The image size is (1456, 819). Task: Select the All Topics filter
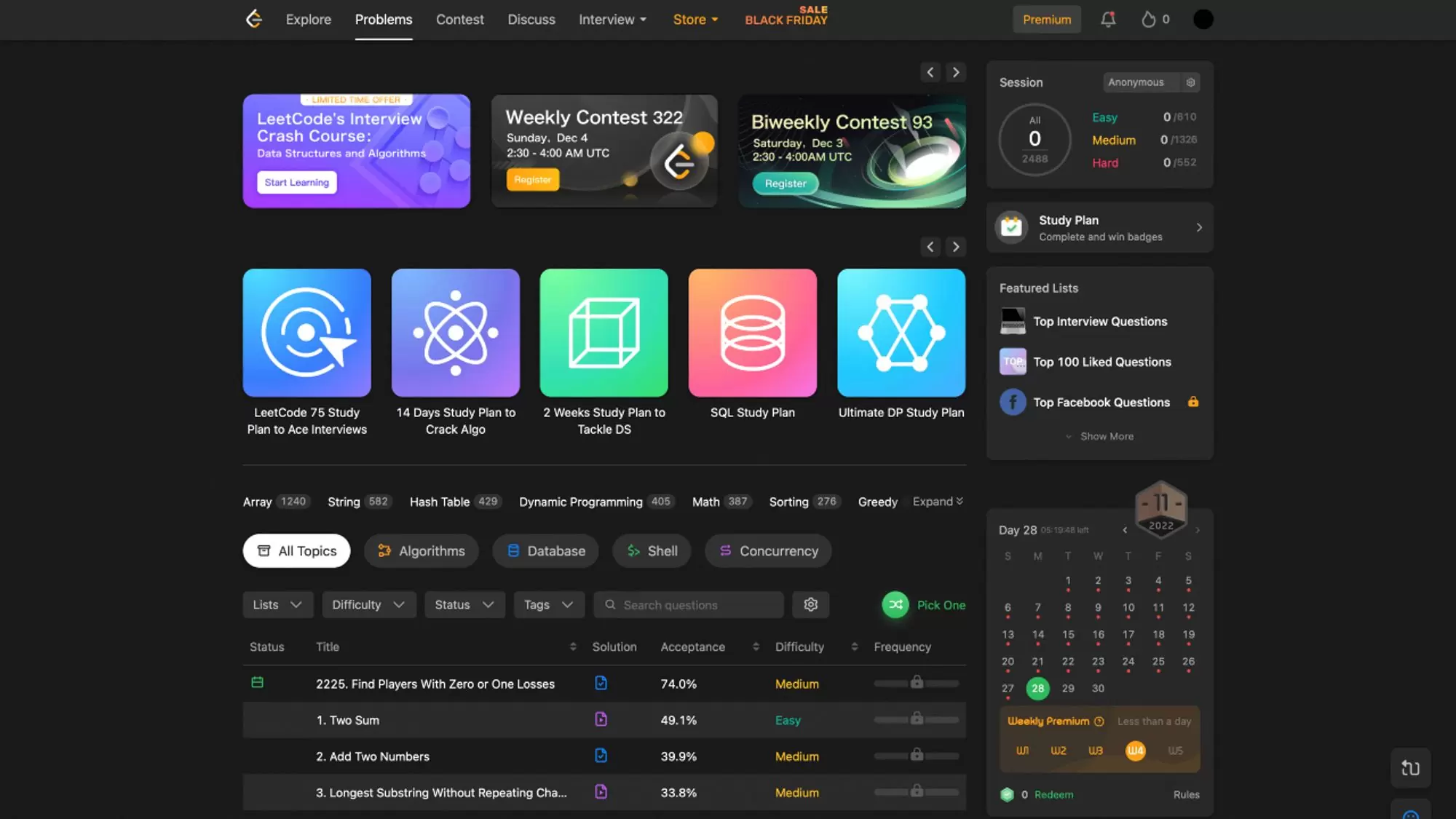pos(296,551)
